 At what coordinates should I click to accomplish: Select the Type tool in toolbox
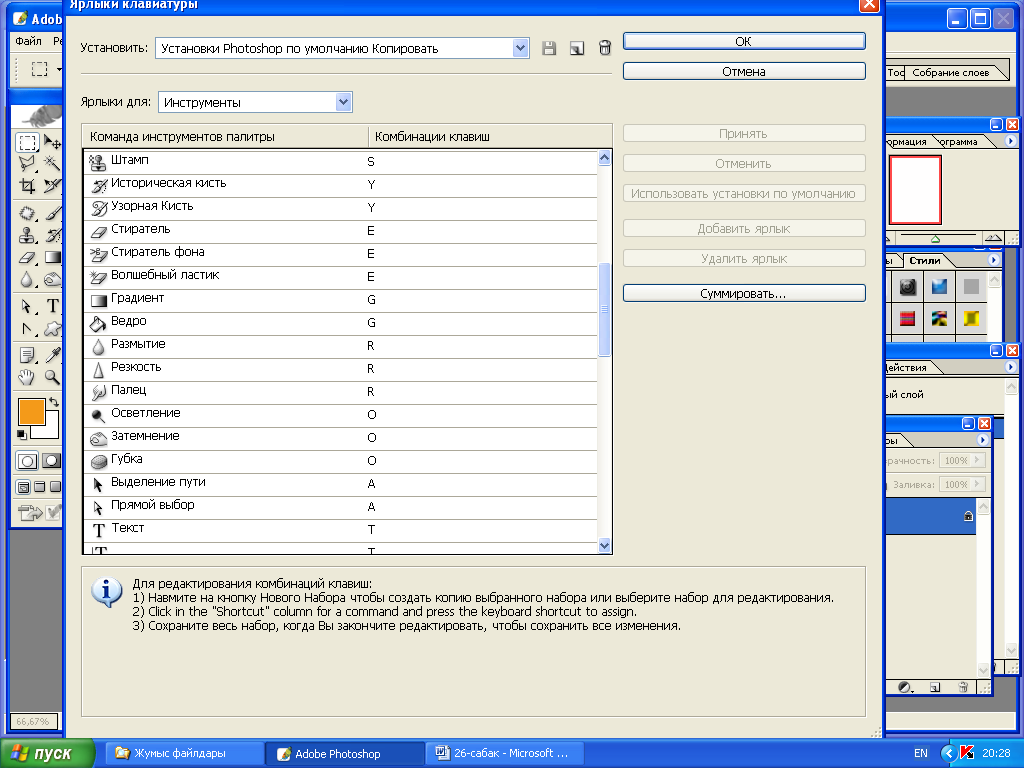(52, 306)
